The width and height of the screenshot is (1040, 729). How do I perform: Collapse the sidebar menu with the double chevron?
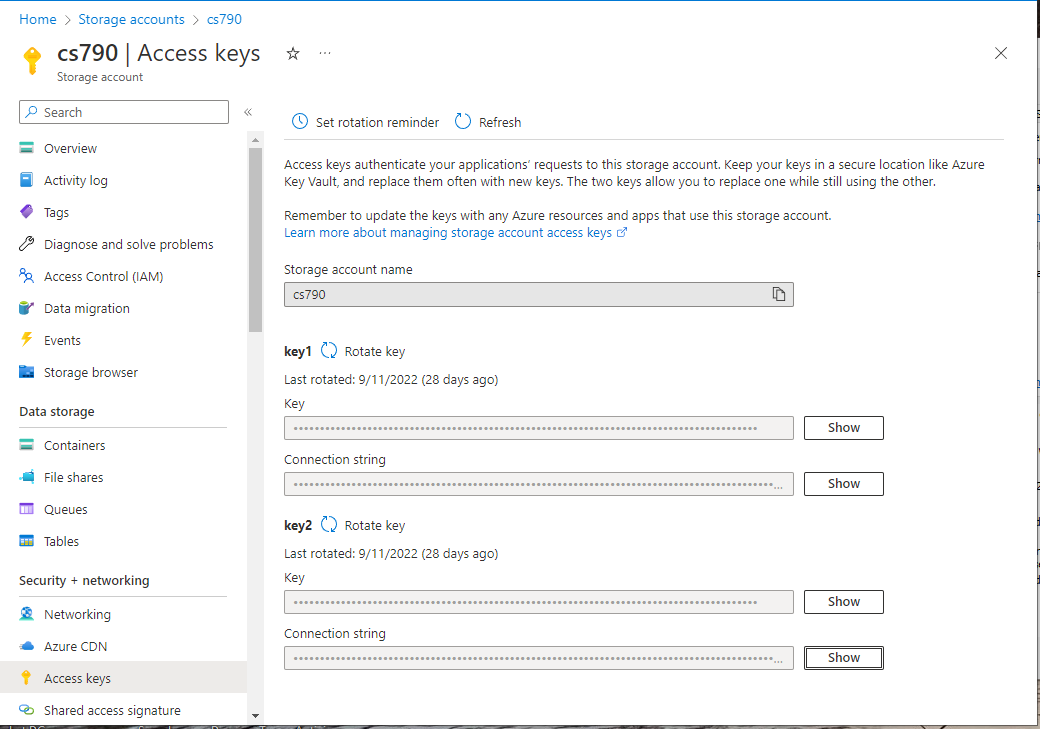(x=247, y=112)
